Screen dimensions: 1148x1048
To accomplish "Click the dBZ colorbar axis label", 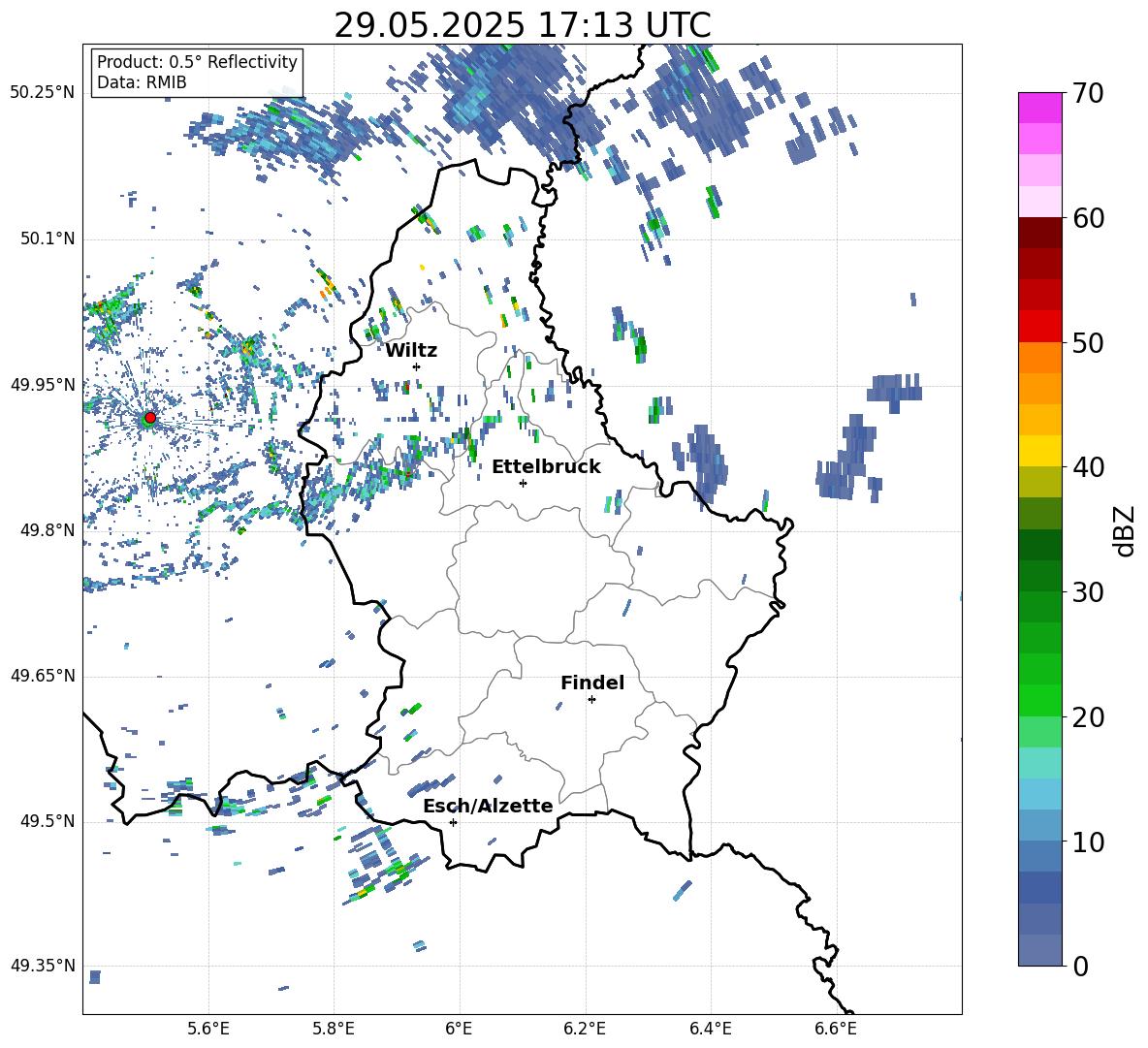I will point(1126,530).
